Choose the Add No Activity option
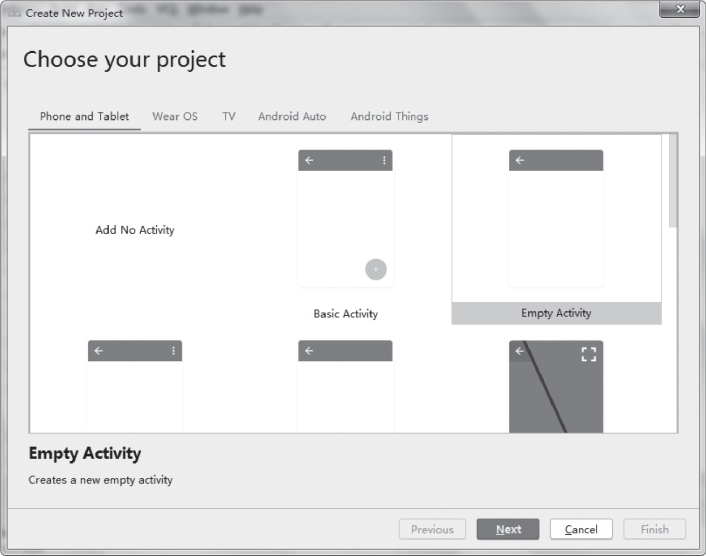The width and height of the screenshot is (706, 556). coord(135,230)
